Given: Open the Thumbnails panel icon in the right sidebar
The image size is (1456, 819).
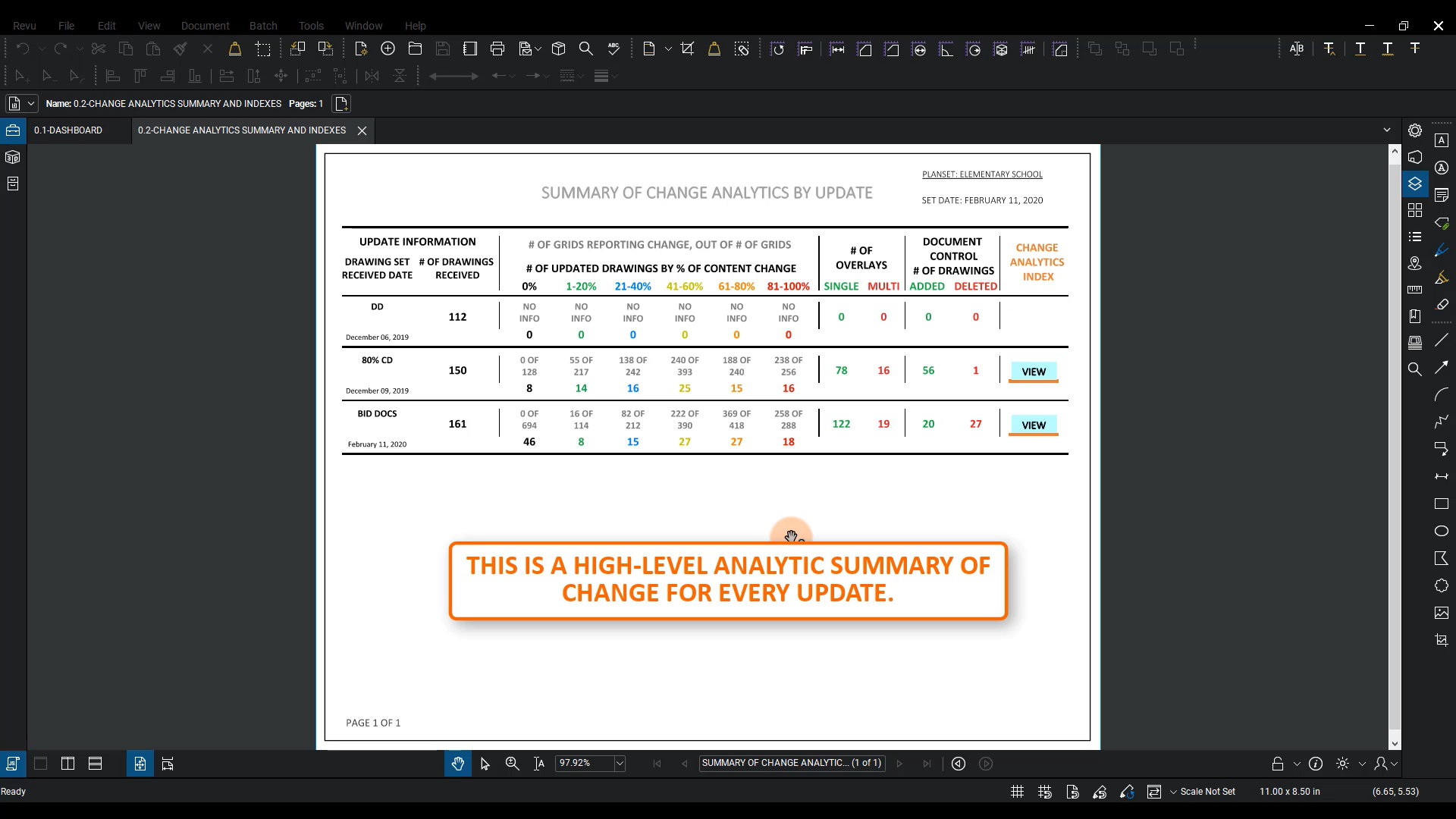Looking at the screenshot, I should (x=1415, y=210).
